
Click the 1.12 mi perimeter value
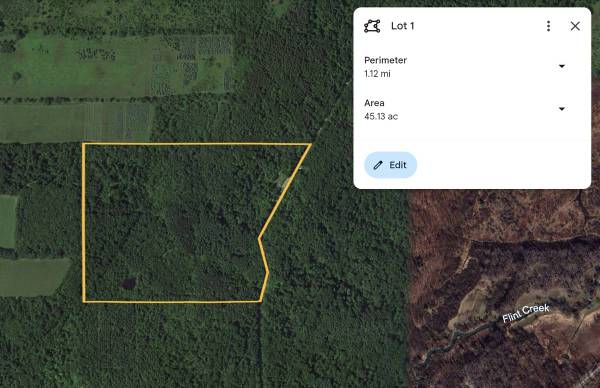click(x=377, y=74)
